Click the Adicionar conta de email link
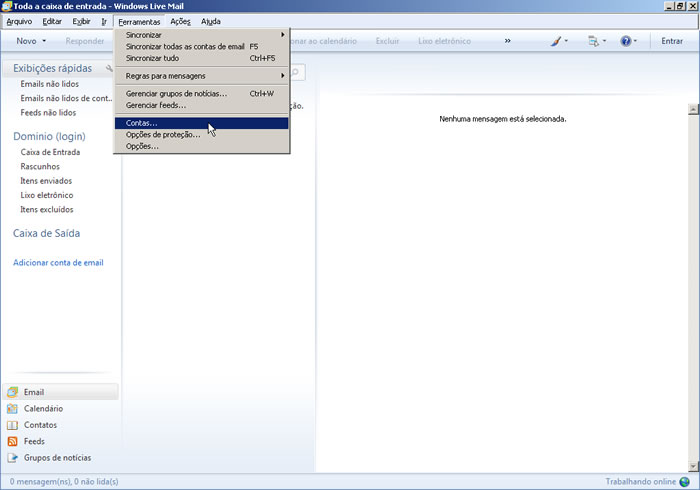This screenshot has width=700, height=490. [x=58, y=263]
